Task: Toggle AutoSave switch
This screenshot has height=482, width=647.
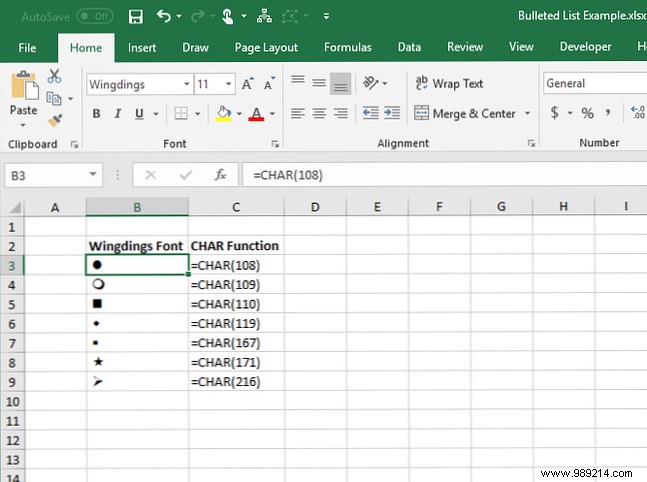Action: (x=95, y=17)
